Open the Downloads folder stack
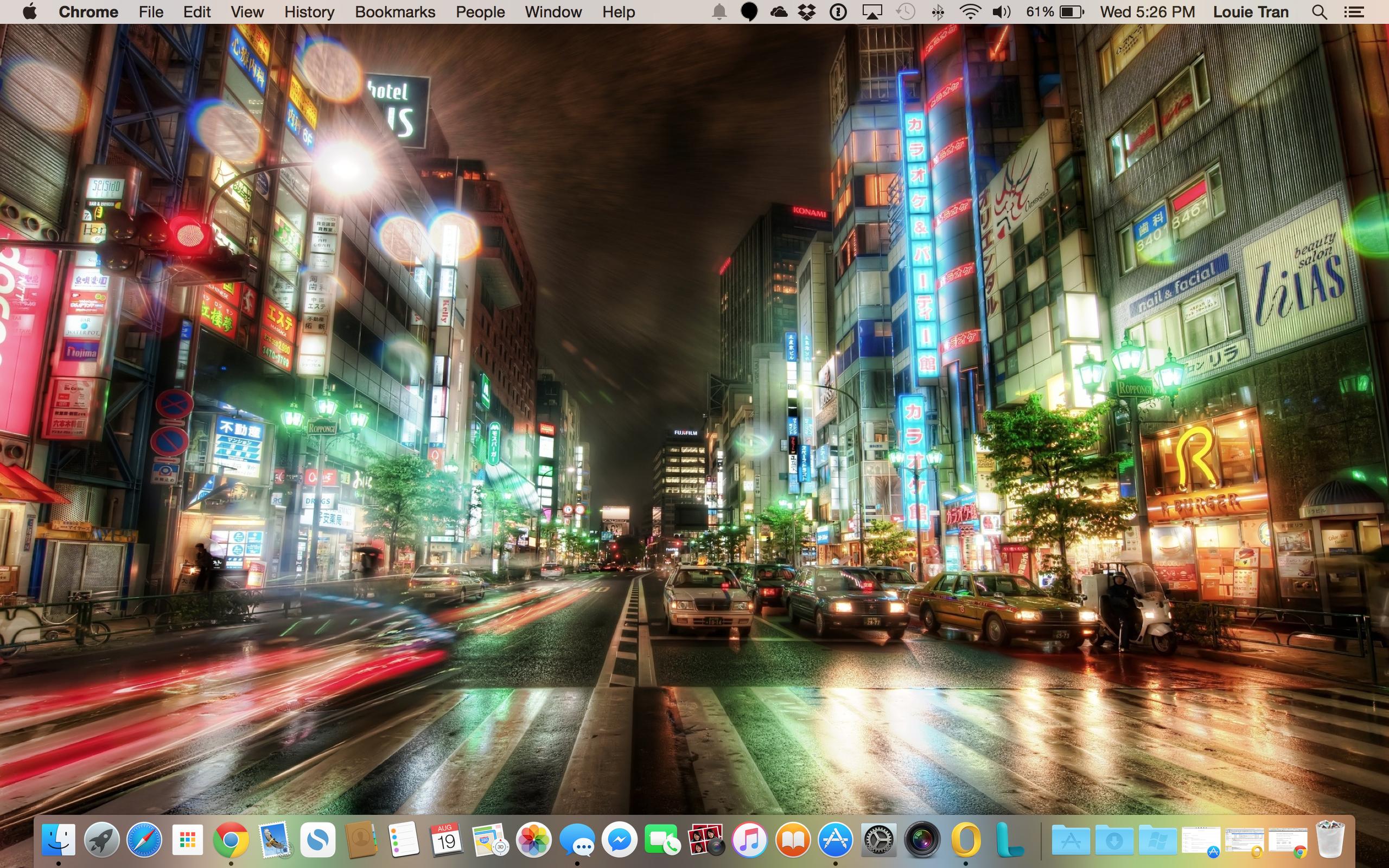The height and width of the screenshot is (868, 1389). 1113,840
